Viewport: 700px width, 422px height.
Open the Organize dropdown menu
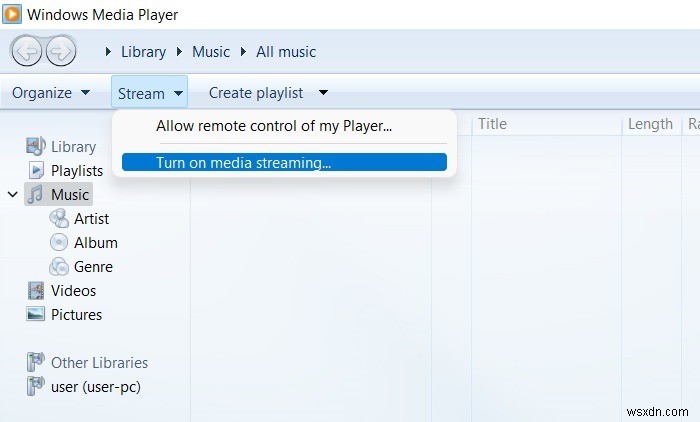click(51, 93)
